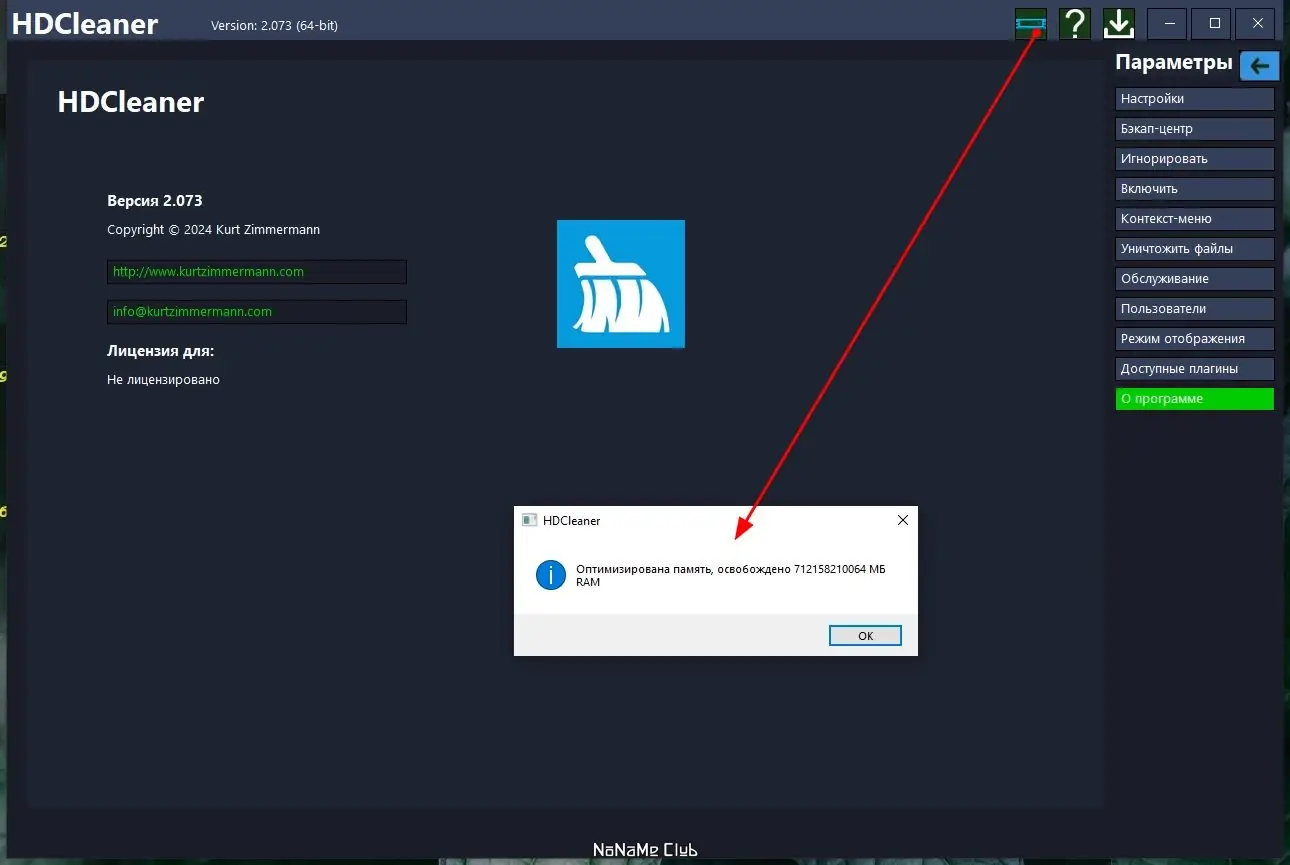This screenshot has height=865, width=1290.
Task: Select the highlighted О программе item
Action: click(1195, 399)
